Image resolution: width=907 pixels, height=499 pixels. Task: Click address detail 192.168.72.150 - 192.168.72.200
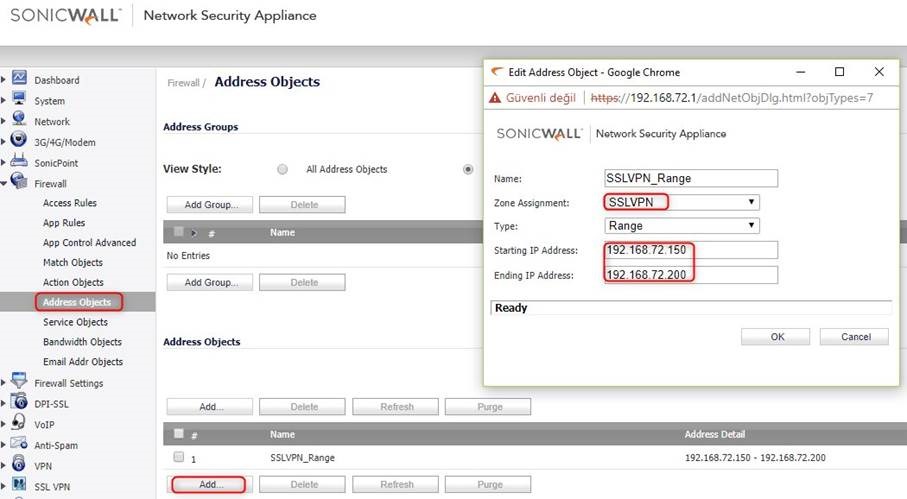[x=755, y=457]
